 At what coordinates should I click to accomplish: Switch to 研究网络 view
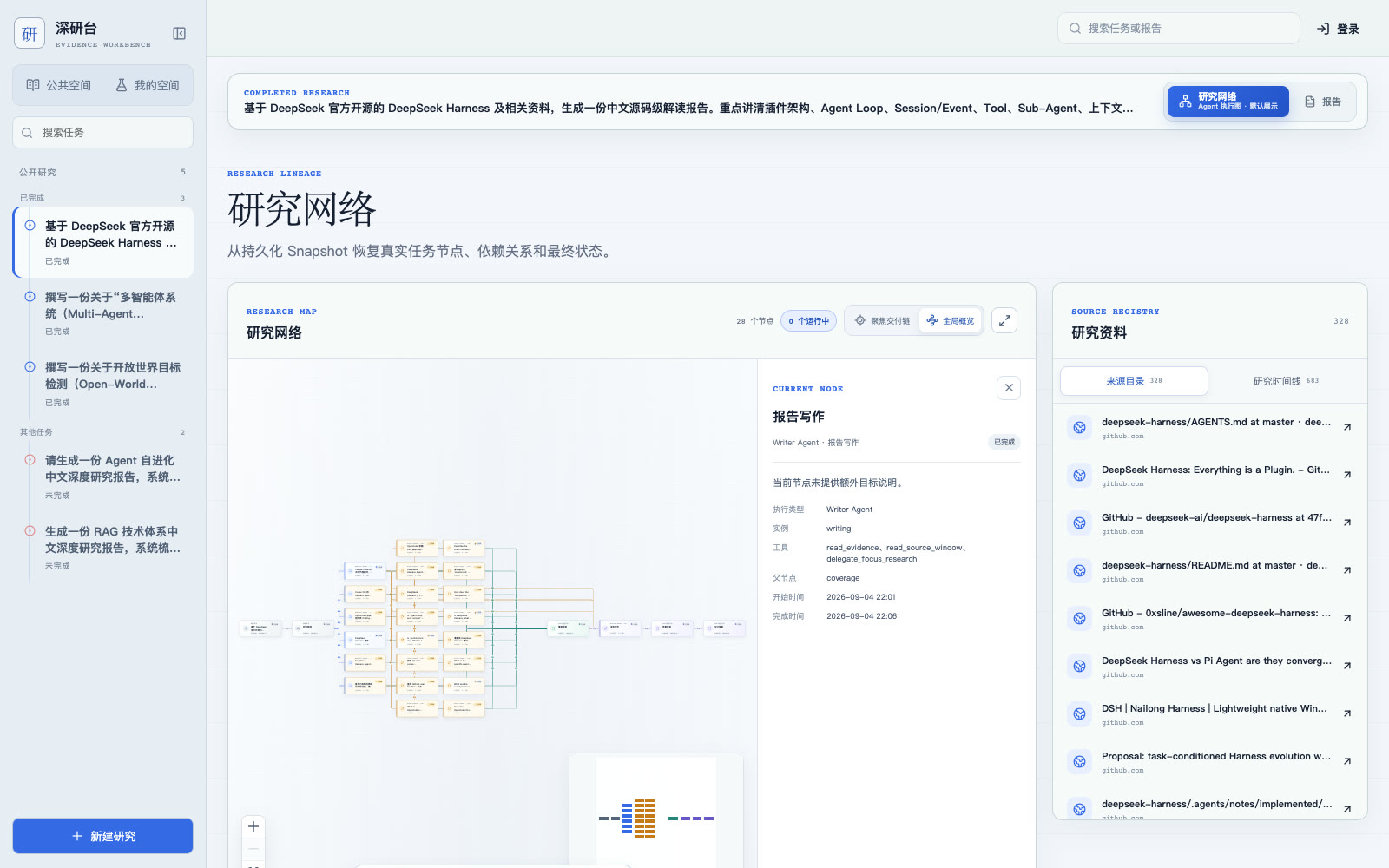coord(1228,102)
